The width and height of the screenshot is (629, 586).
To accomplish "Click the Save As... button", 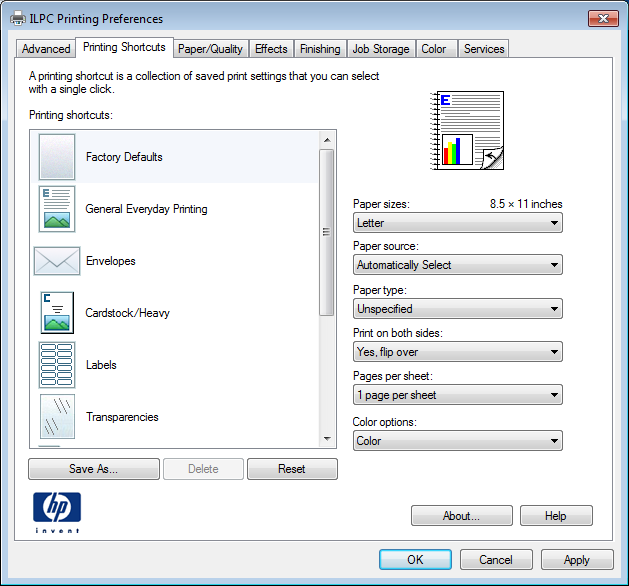I will click(94, 469).
